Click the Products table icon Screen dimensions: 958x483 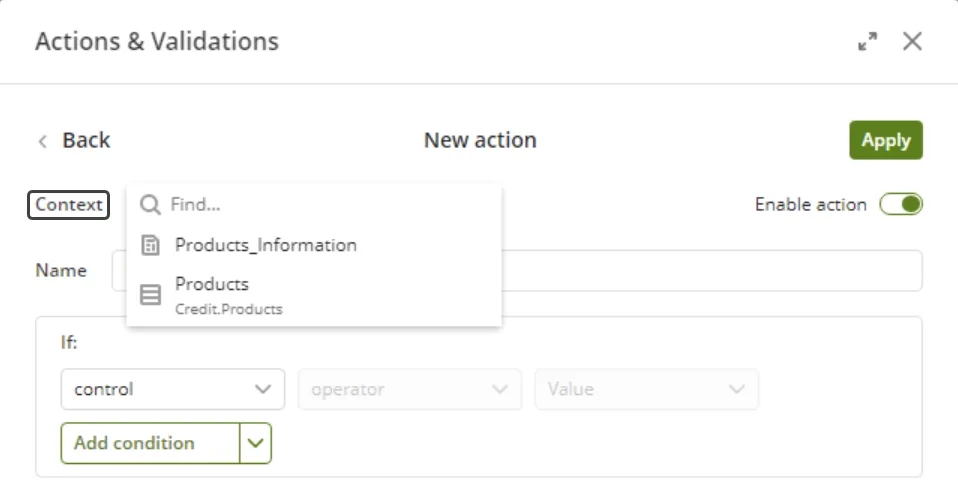(x=150, y=295)
